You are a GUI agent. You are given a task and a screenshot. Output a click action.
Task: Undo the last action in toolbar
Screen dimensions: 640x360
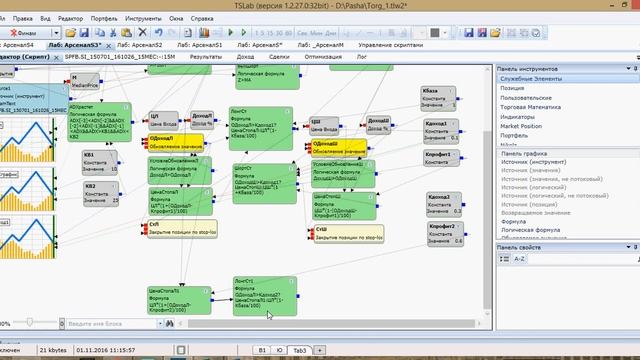[x=158, y=33]
